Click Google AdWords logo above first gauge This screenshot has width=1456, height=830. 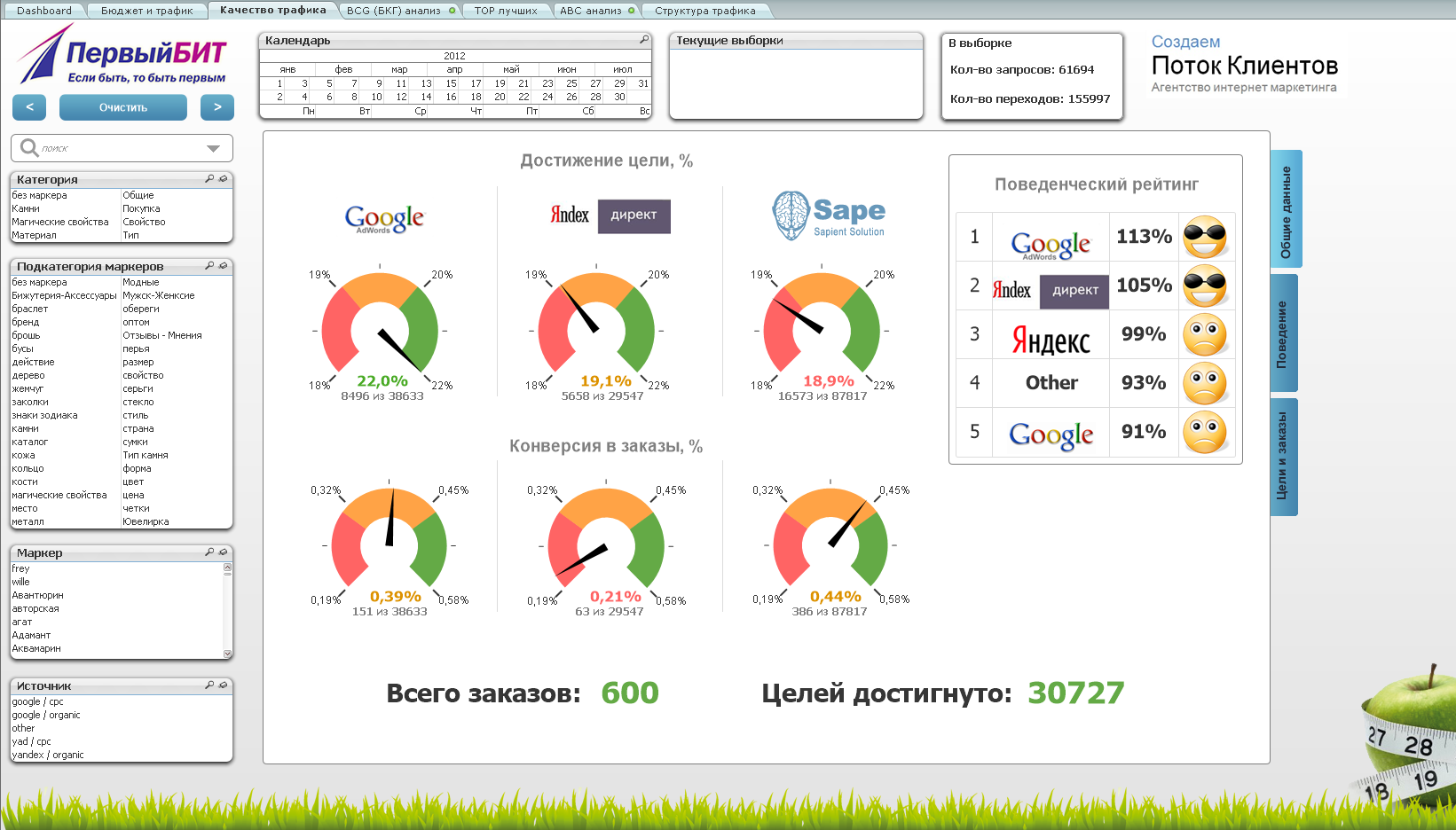pos(385,218)
